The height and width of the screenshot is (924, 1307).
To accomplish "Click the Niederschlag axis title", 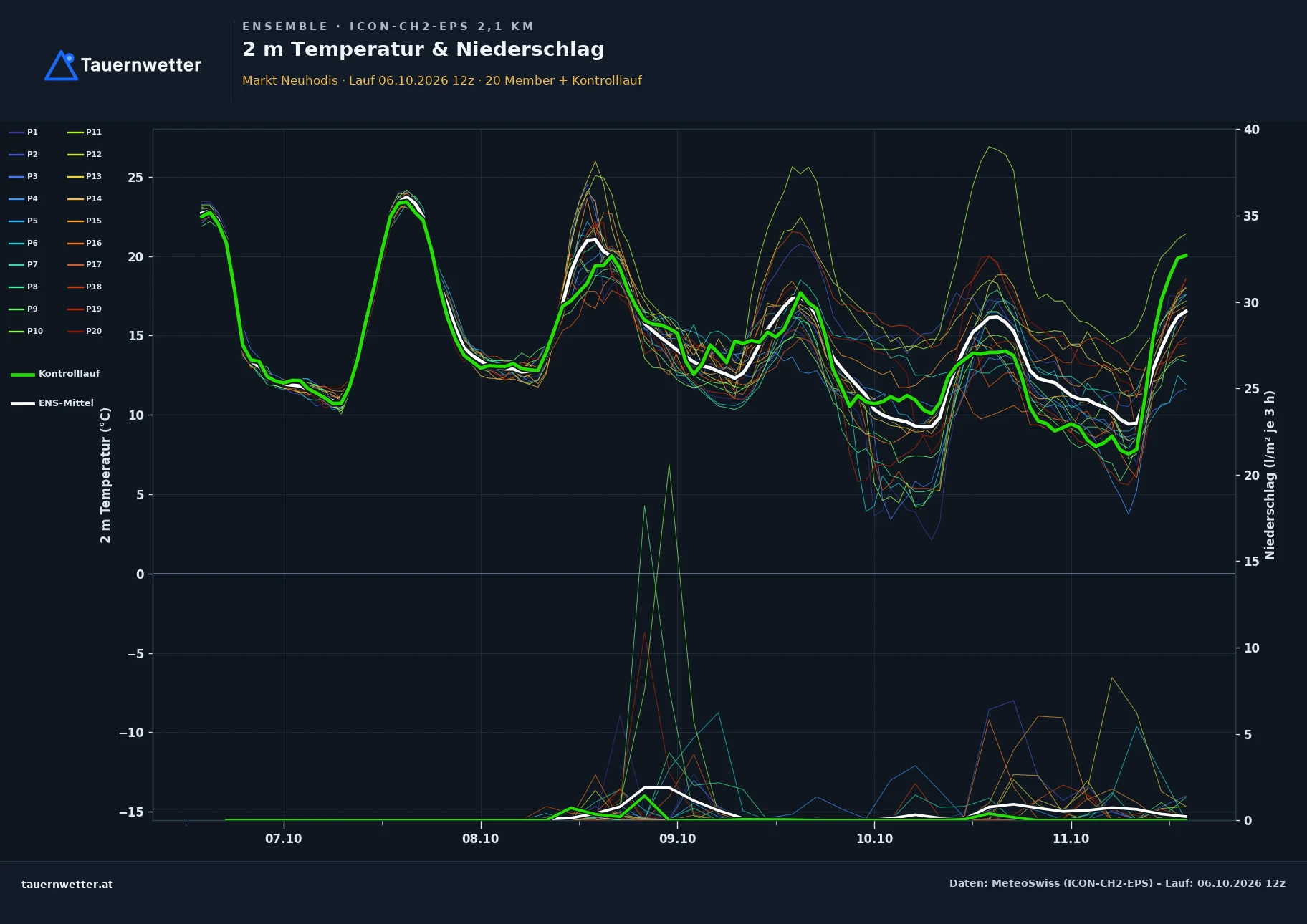I will coord(1270,475).
